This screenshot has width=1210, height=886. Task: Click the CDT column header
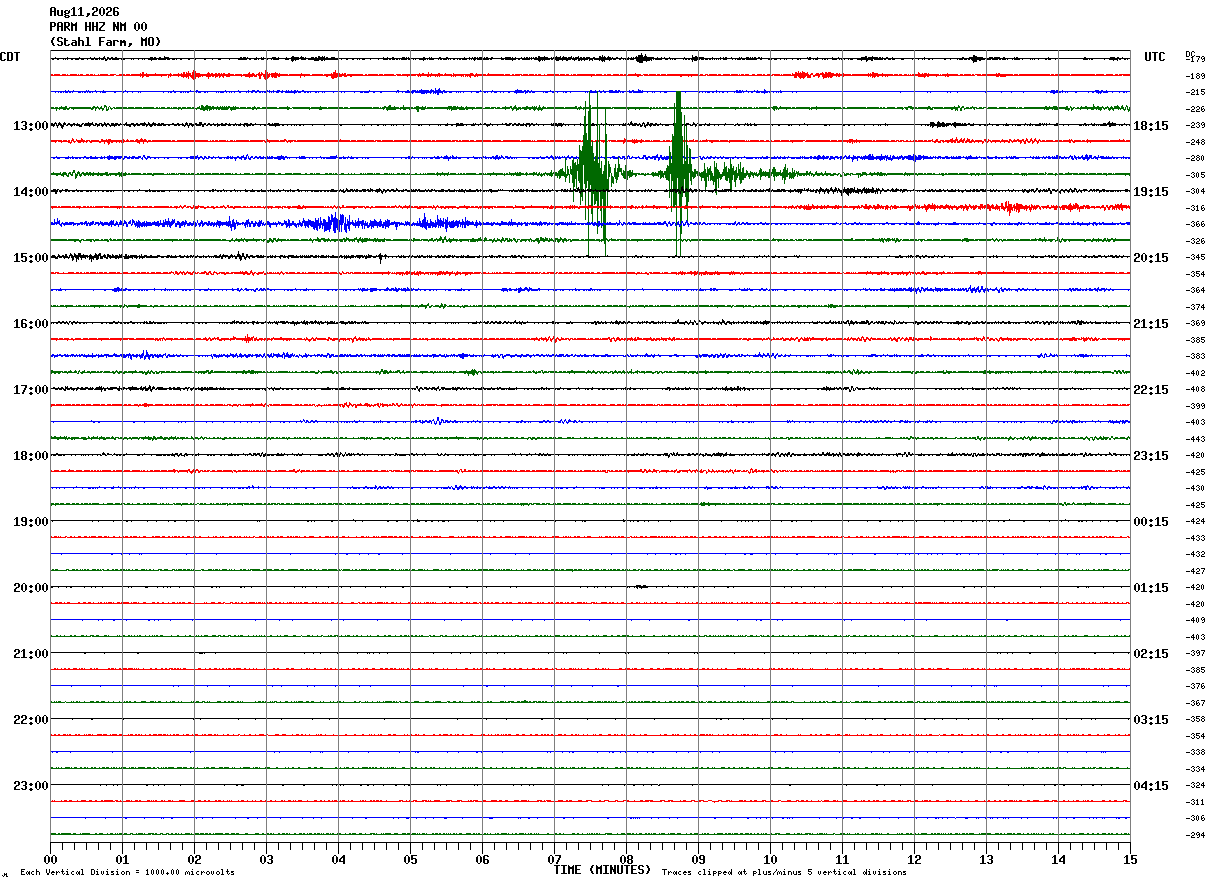click(10, 57)
